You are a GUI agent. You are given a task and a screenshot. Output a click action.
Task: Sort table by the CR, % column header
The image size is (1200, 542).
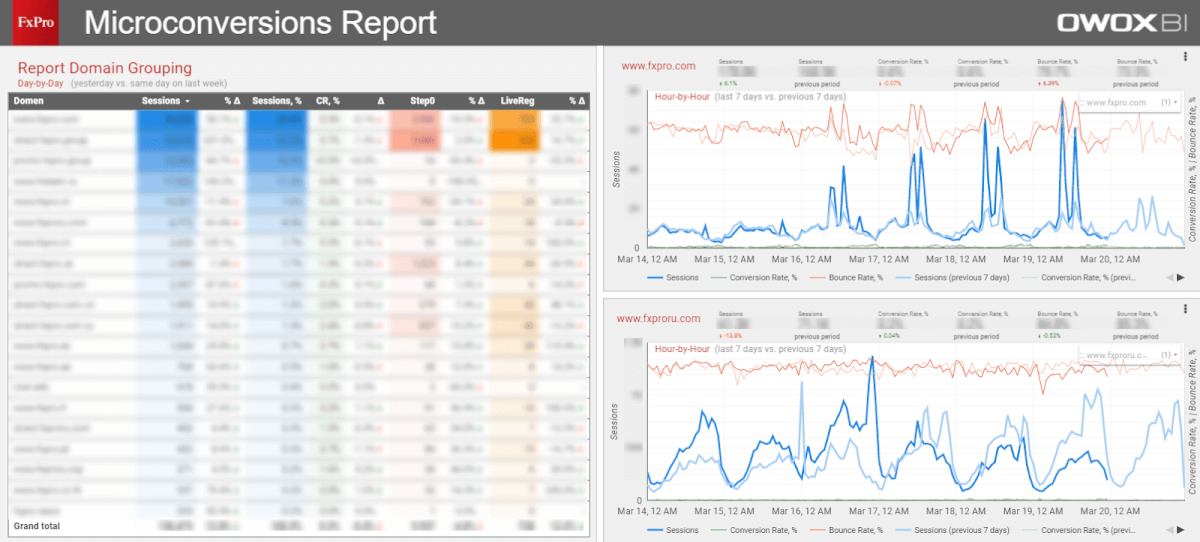tap(328, 101)
